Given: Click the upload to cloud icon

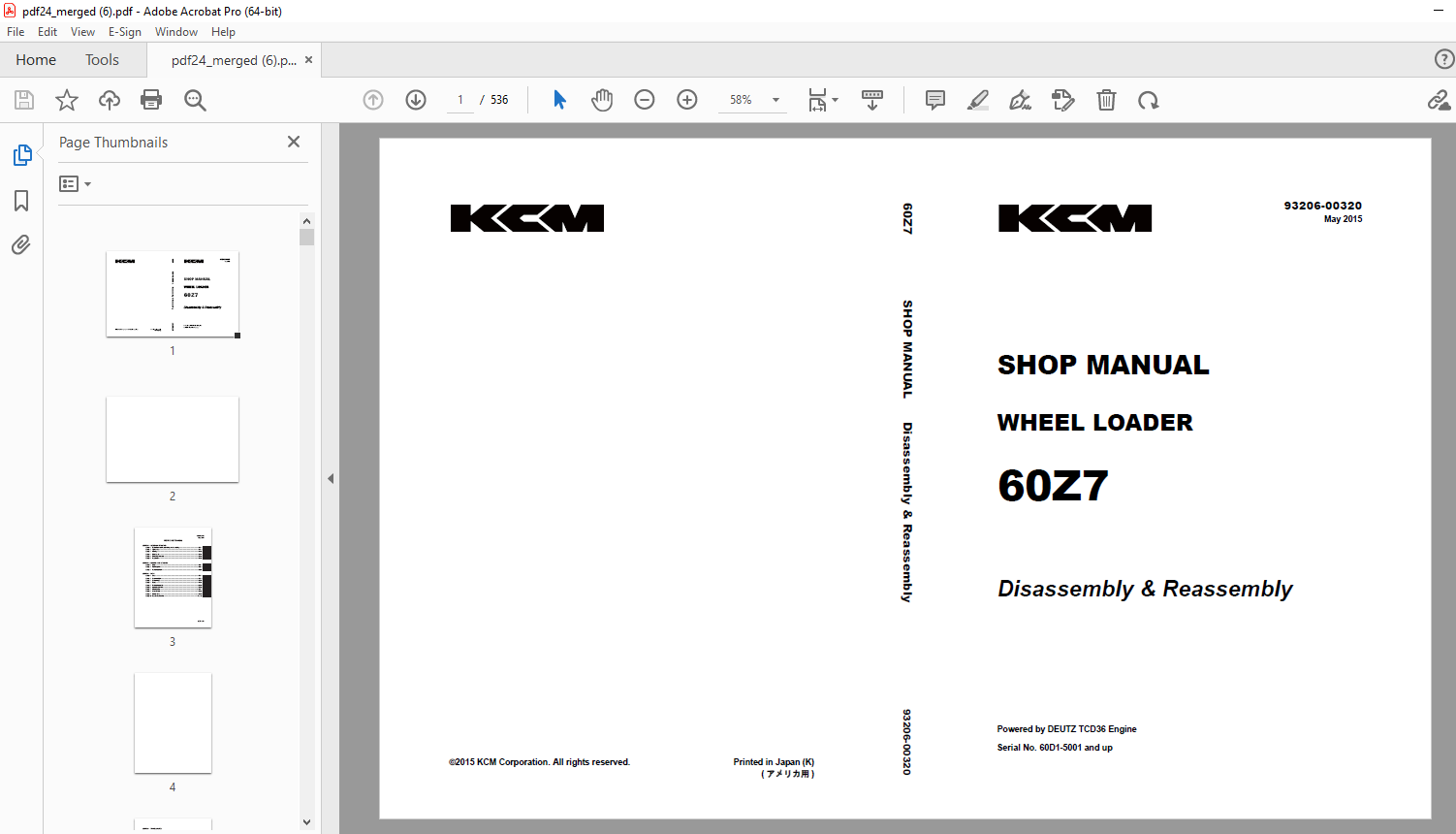Looking at the screenshot, I should click(110, 100).
